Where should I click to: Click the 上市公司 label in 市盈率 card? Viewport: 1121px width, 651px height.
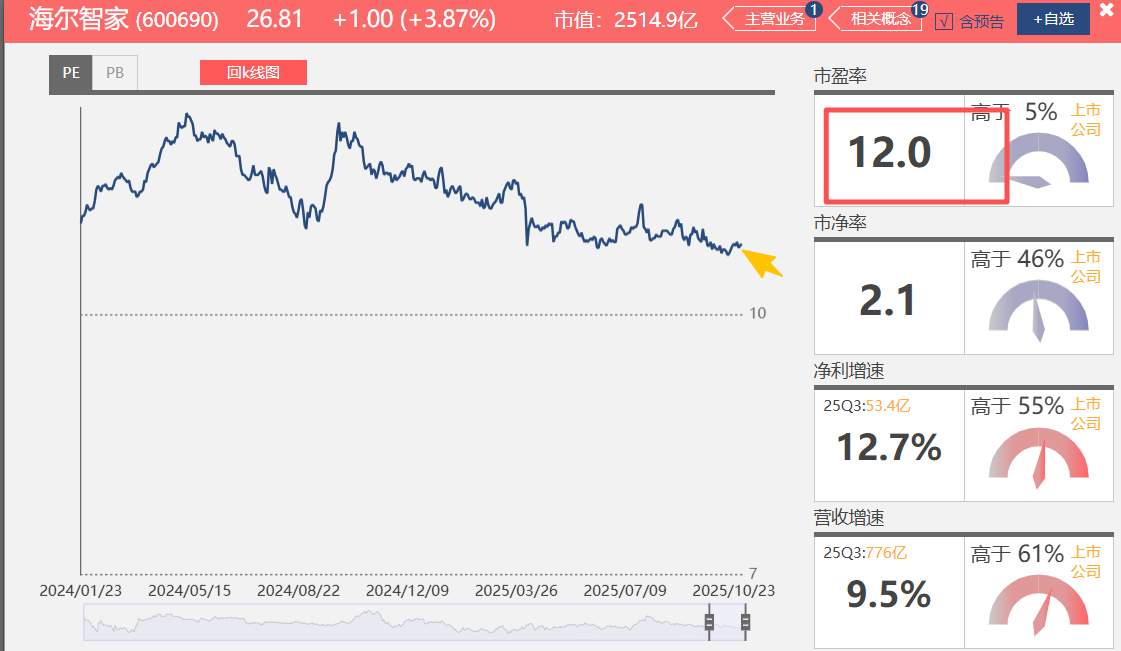(x=1085, y=120)
